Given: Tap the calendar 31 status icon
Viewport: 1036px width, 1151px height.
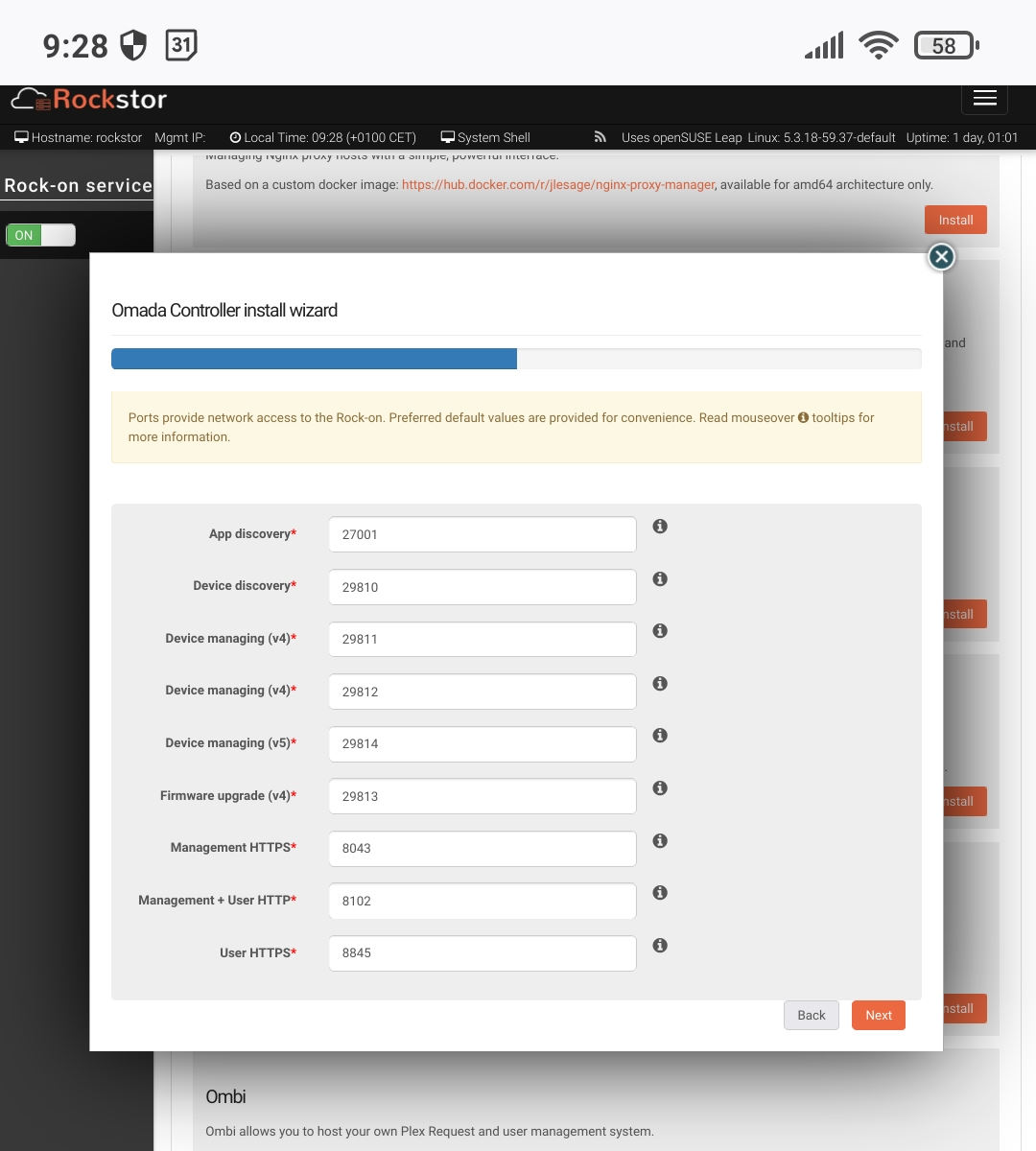Looking at the screenshot, I should pyautogui.click(x=181, y=45).
